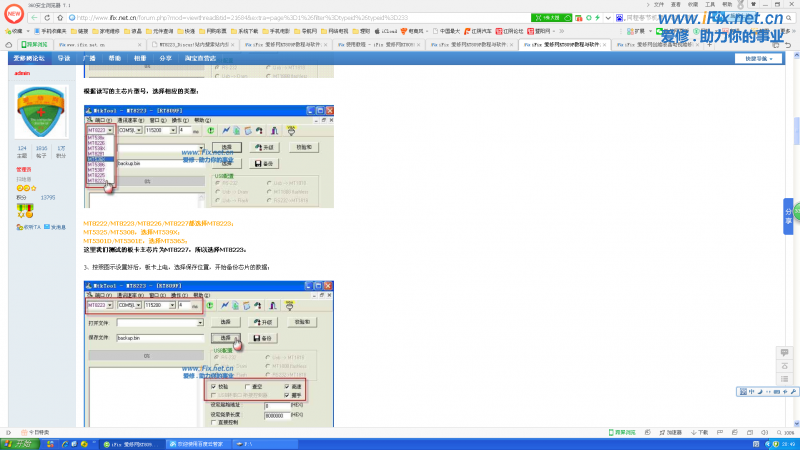Click the admin username link
The width and height of the screenshot is (800, 450).
coord(21,73)
